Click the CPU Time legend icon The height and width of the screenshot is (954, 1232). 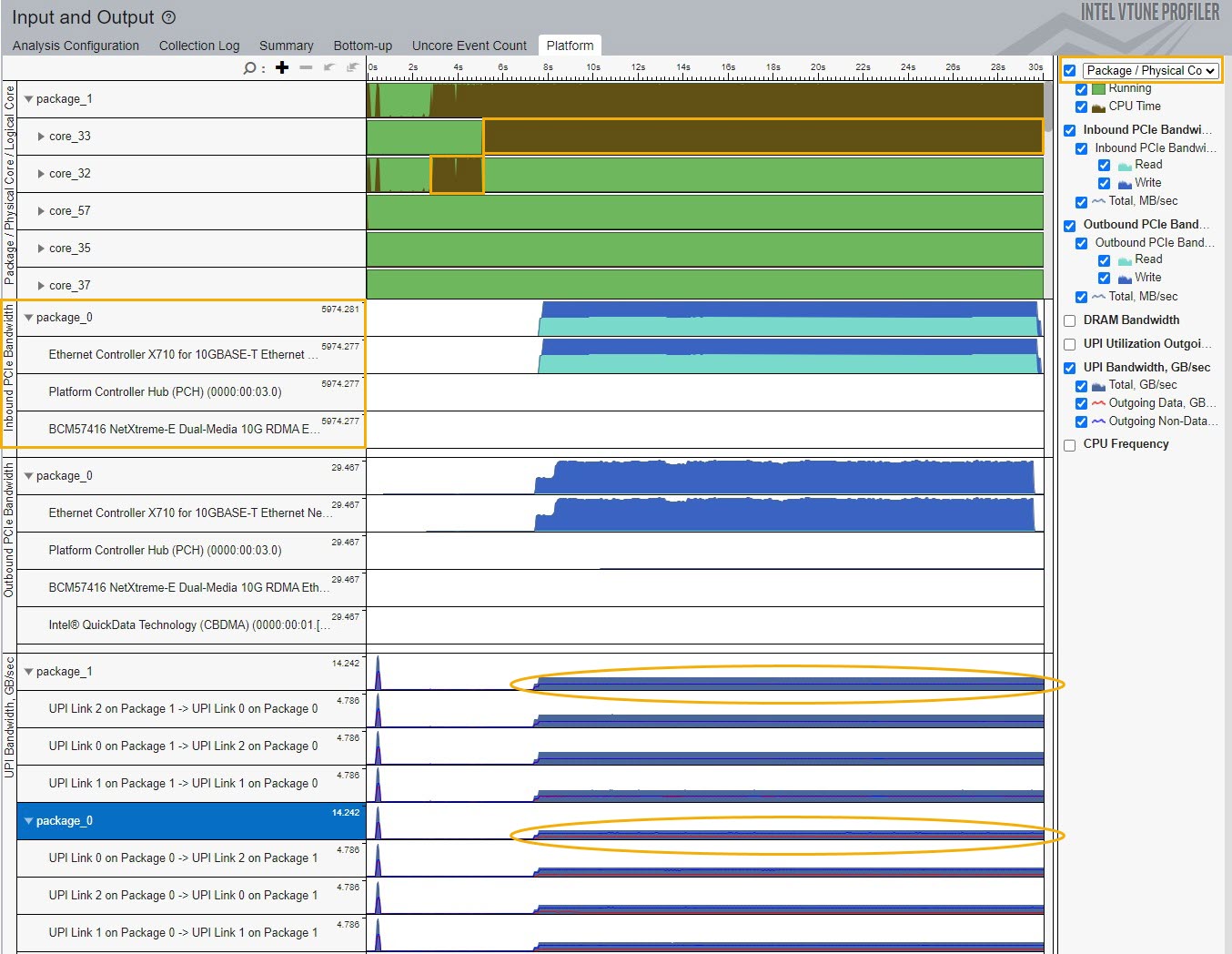(x=1098, y=107)
